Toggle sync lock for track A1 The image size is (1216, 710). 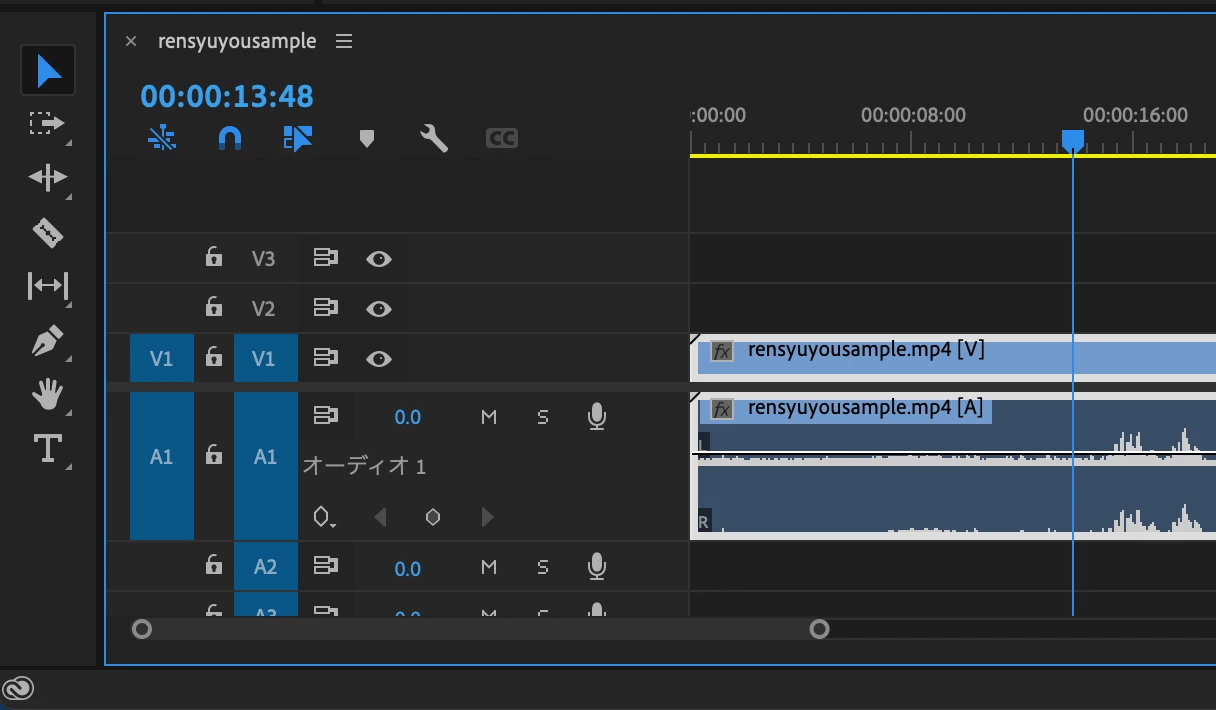coord(325,415)
